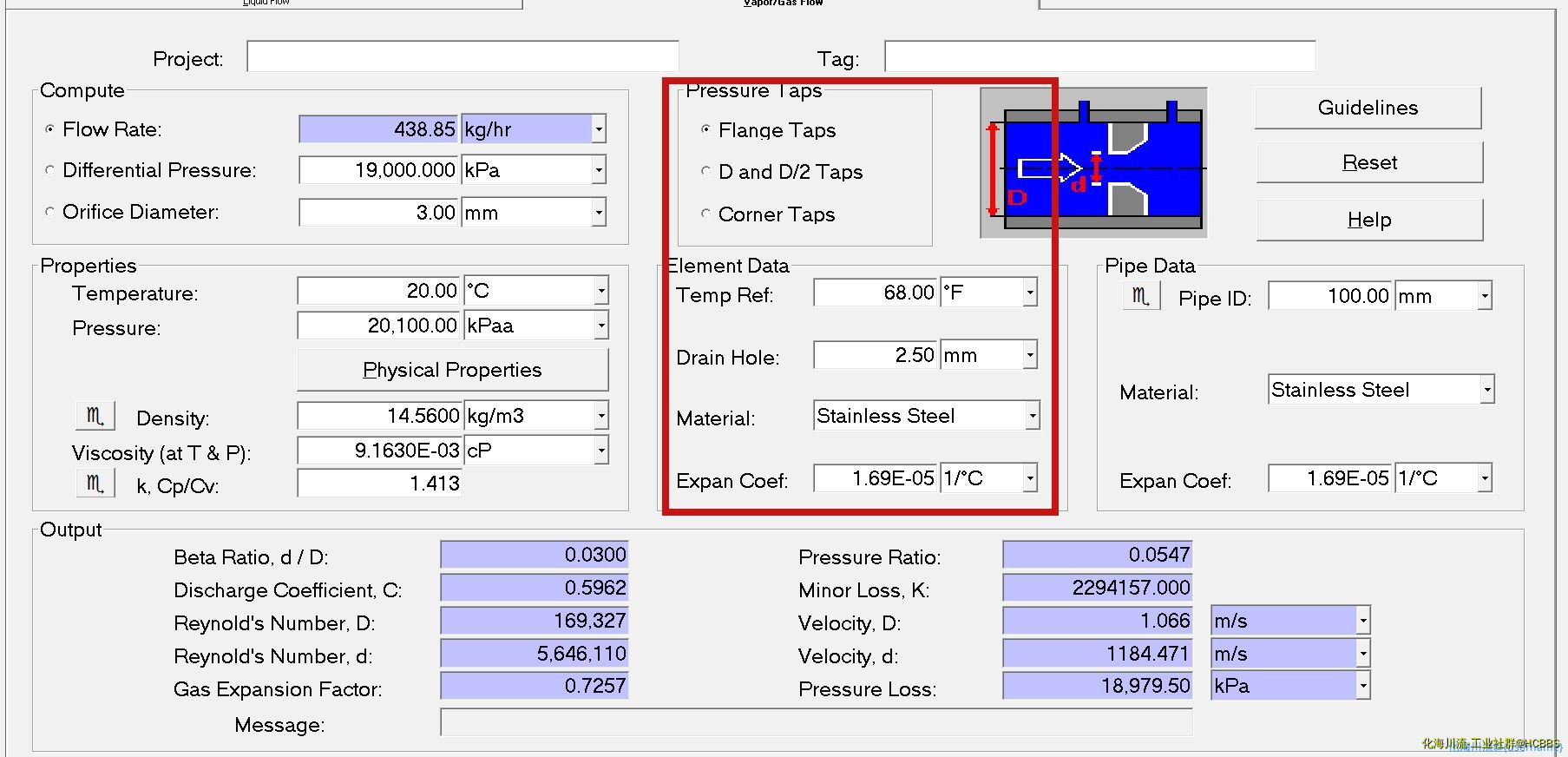Viewport: 1568px width, 757px height.
Task: Click the k, Cp/Cv field 1.413
Action: (x=379, y=484)
